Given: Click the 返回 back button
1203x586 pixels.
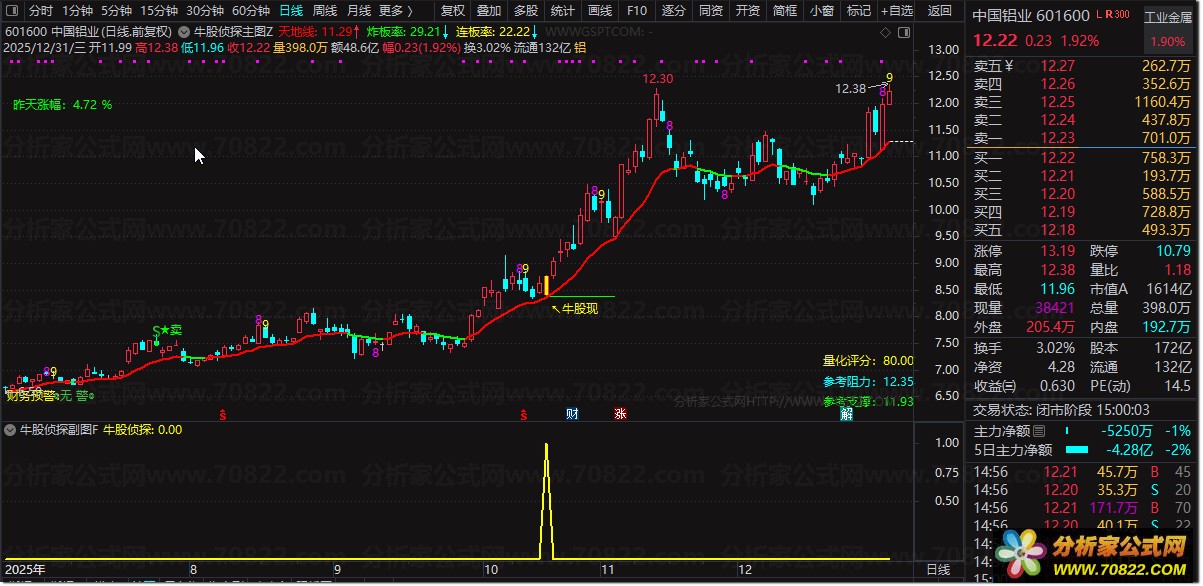Looking at the screenshot, I should (x=940, y=11).
